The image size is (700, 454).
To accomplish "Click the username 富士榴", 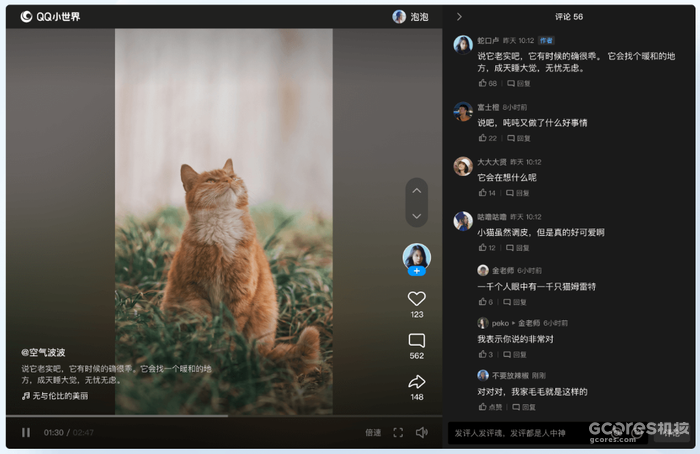I will [488, 107].
